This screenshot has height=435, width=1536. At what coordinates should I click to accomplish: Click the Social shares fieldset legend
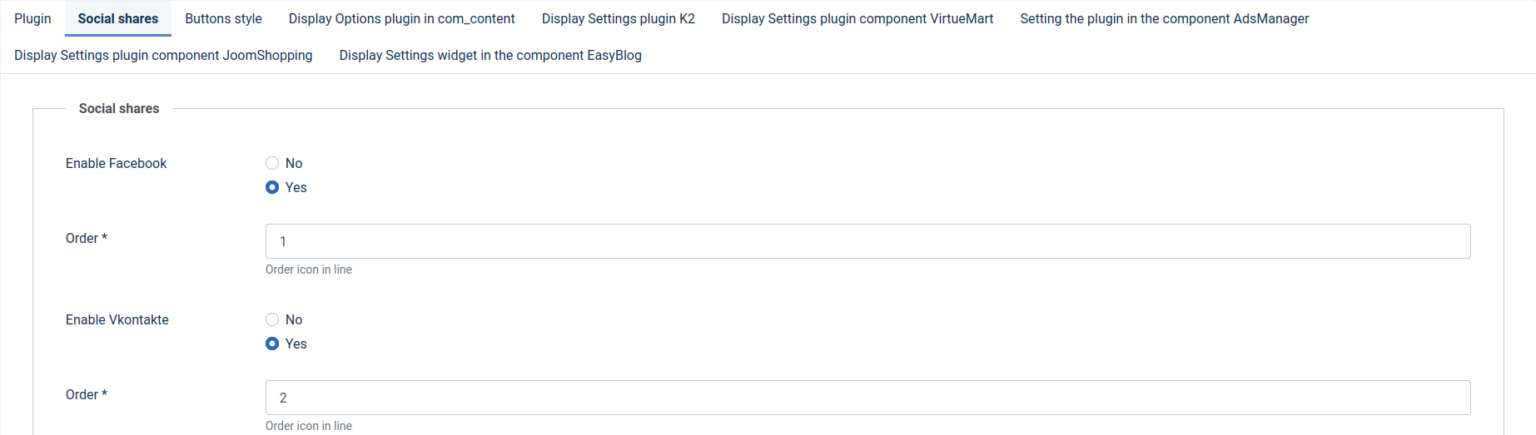pos(119,109)
